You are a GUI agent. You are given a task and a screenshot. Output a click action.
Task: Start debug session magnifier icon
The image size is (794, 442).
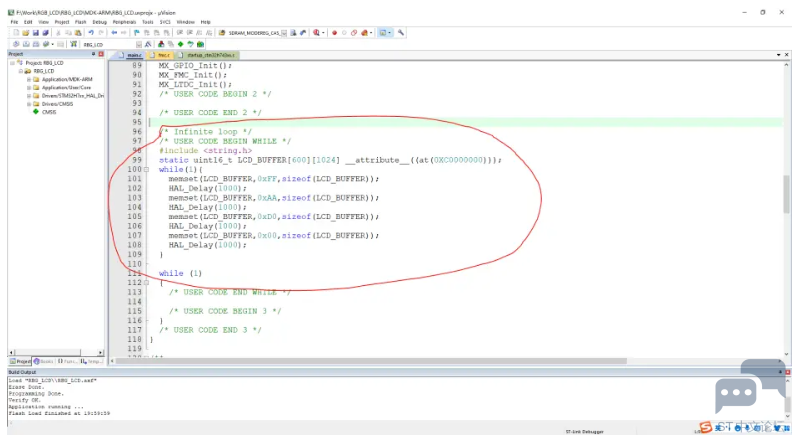coord(316,33)
